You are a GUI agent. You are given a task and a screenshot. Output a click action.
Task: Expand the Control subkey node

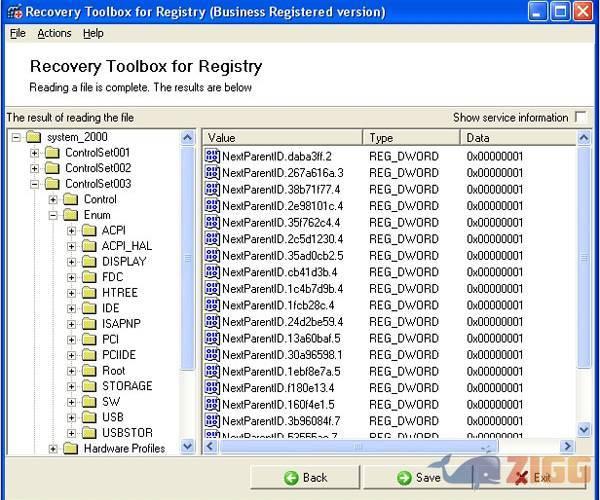coord(53,199)
